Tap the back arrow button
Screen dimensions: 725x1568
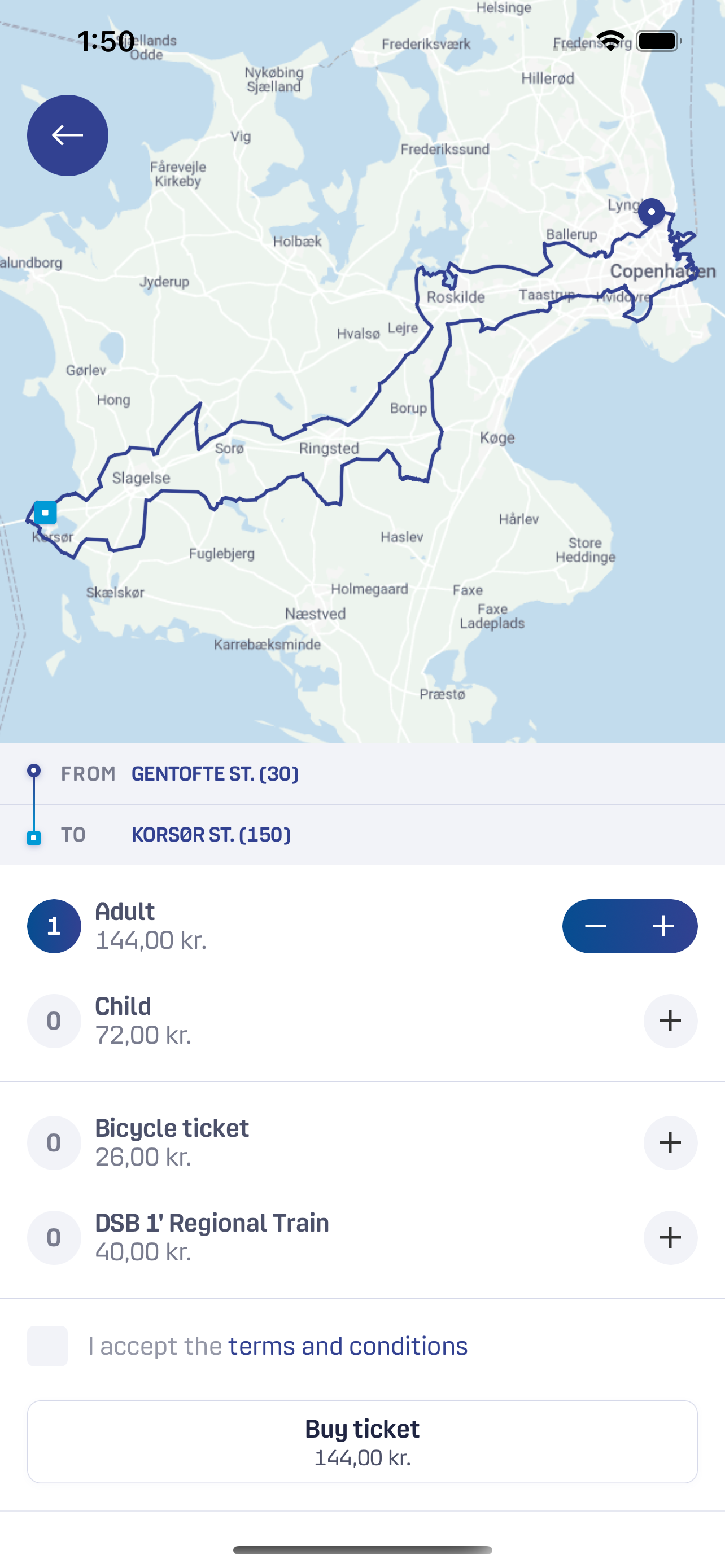click(x=68, y=135)
